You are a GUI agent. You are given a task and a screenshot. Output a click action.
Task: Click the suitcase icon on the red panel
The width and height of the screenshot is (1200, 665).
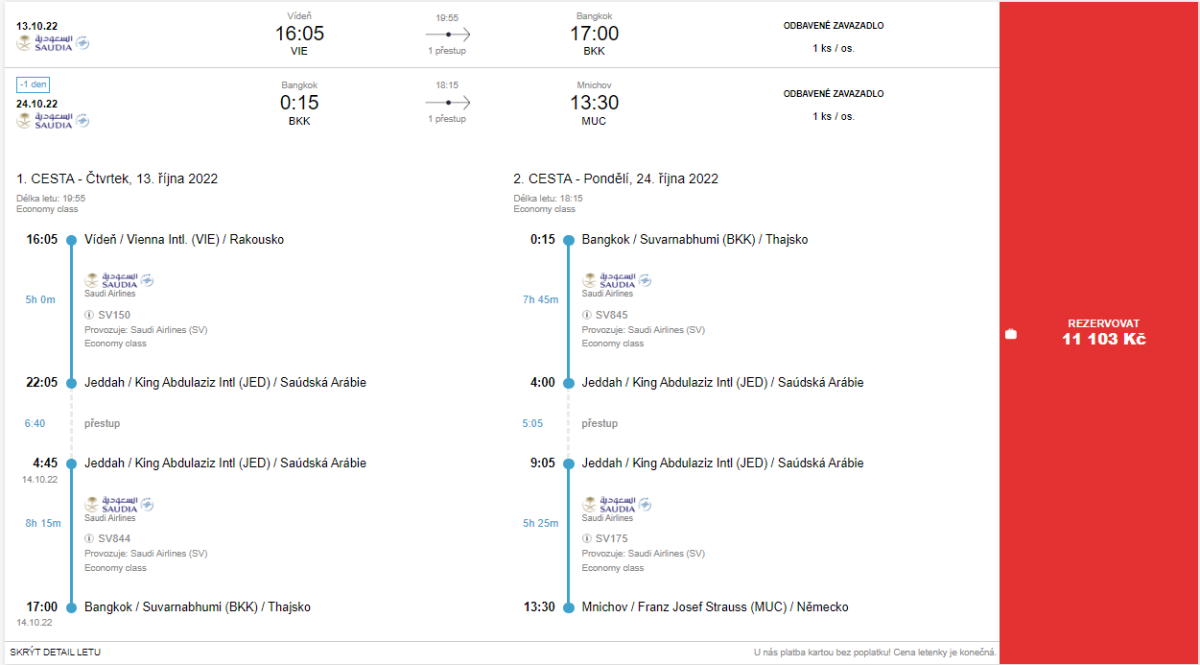[1011, 334]
